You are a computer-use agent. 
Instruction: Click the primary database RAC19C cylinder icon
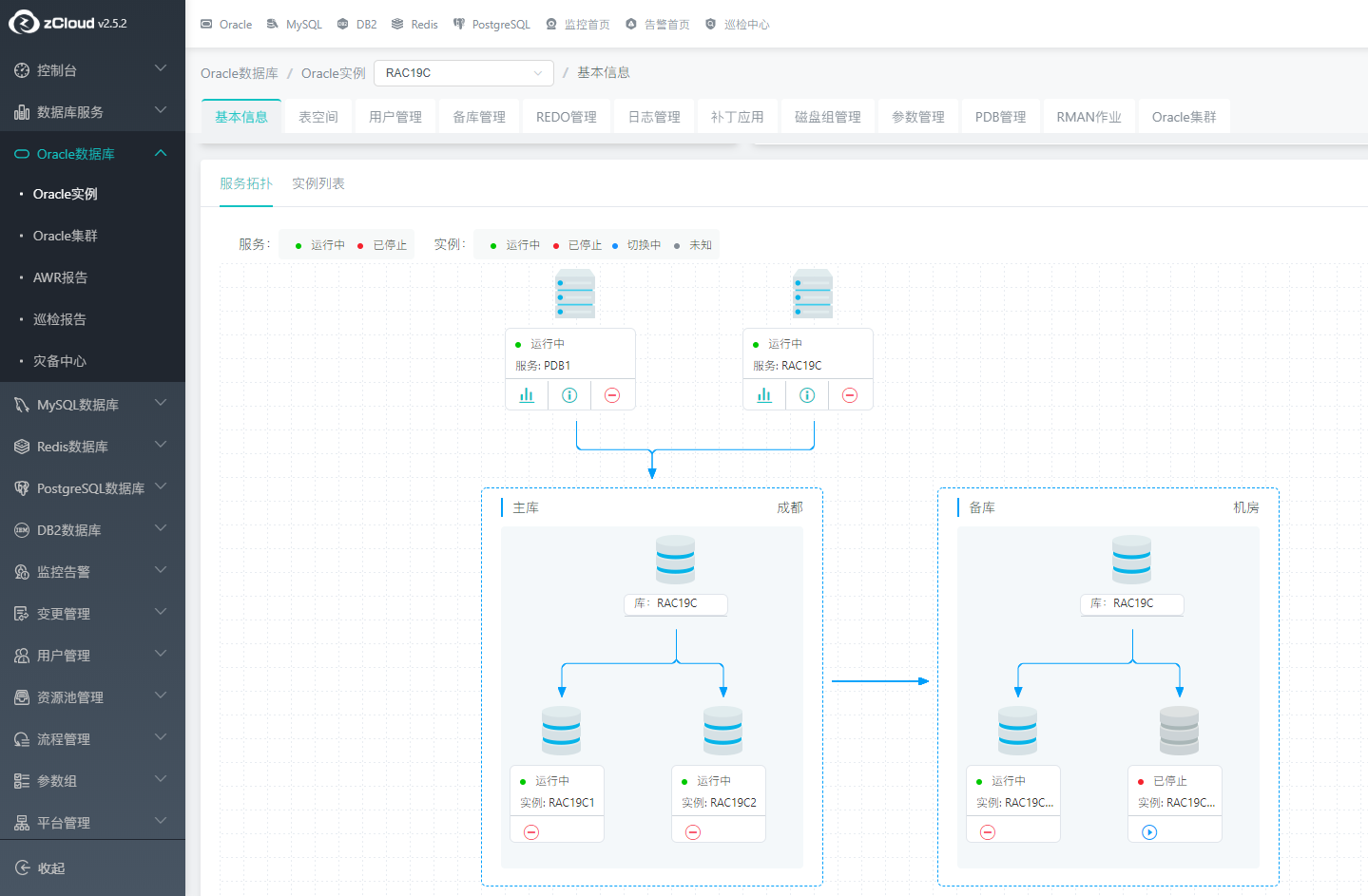(x=675, y=560)
